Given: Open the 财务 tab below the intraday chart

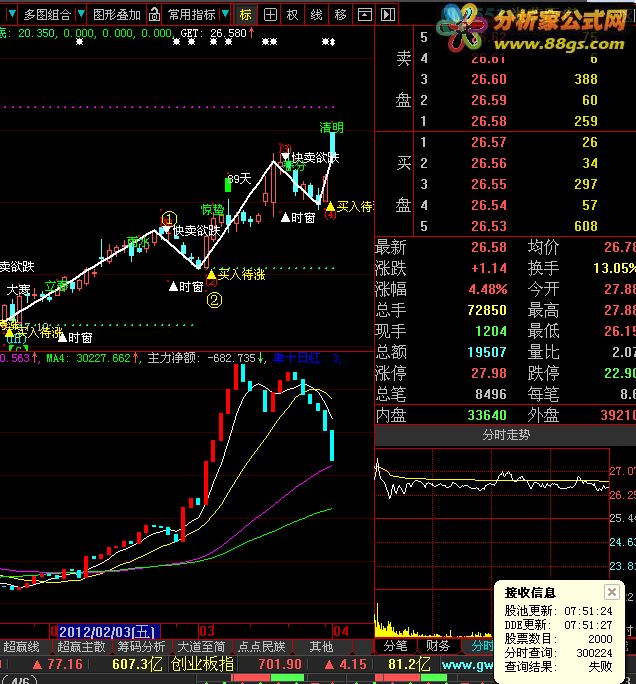Looking at the screenshot, I should (x=438, y=646).
